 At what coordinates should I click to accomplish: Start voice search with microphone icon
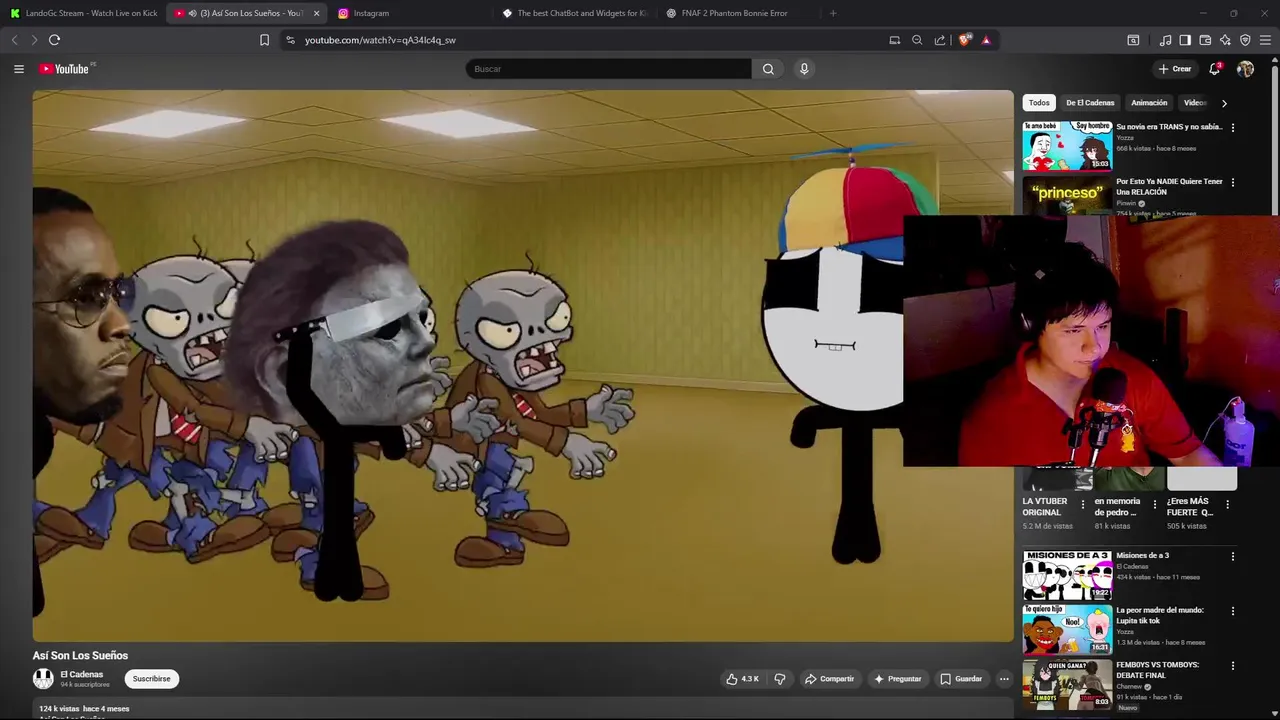tap(804, 69)
